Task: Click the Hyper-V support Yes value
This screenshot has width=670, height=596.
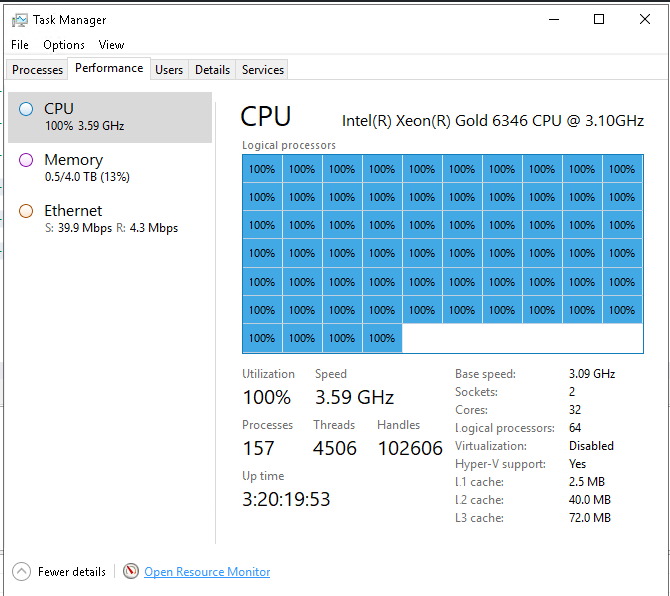Action: 577,464
